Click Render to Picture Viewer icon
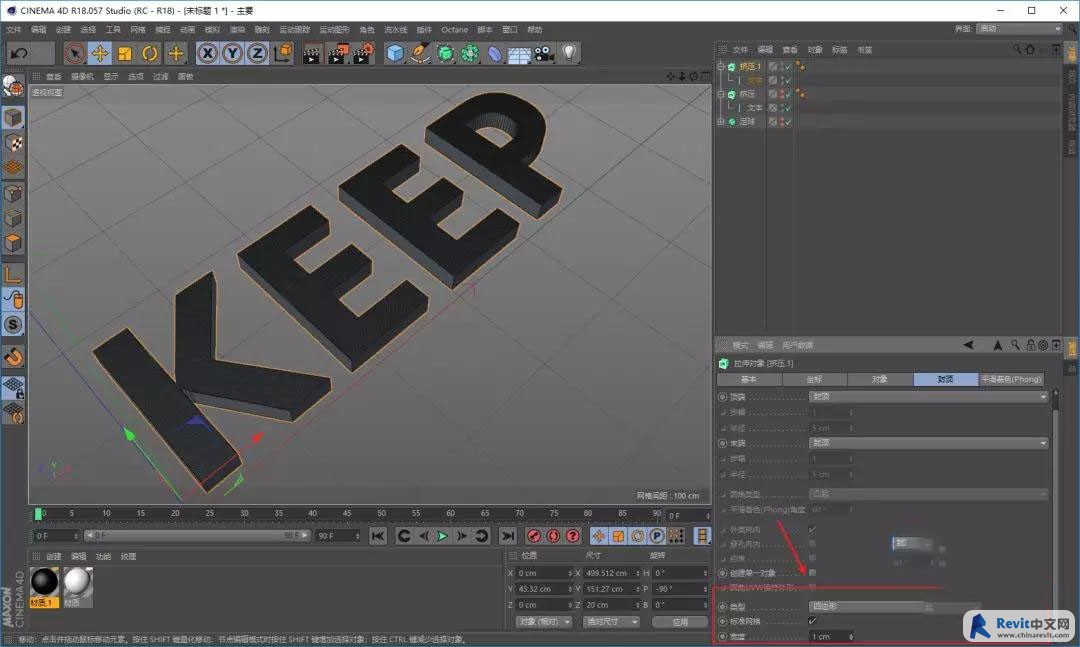1080x647 pixels. coord(338,53)
